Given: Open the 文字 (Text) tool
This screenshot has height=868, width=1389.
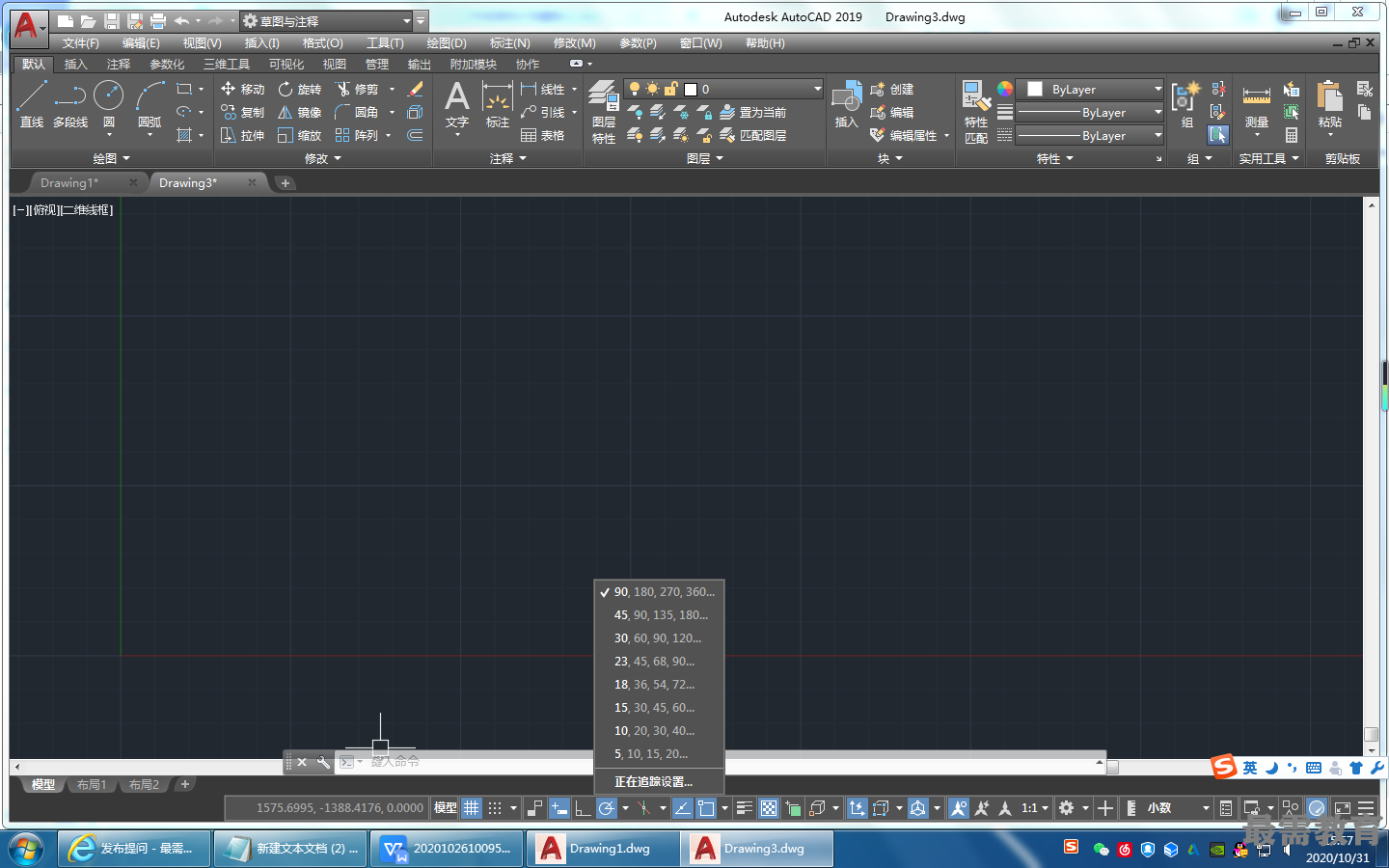Looking at the screenshot, I should point(457,104).
